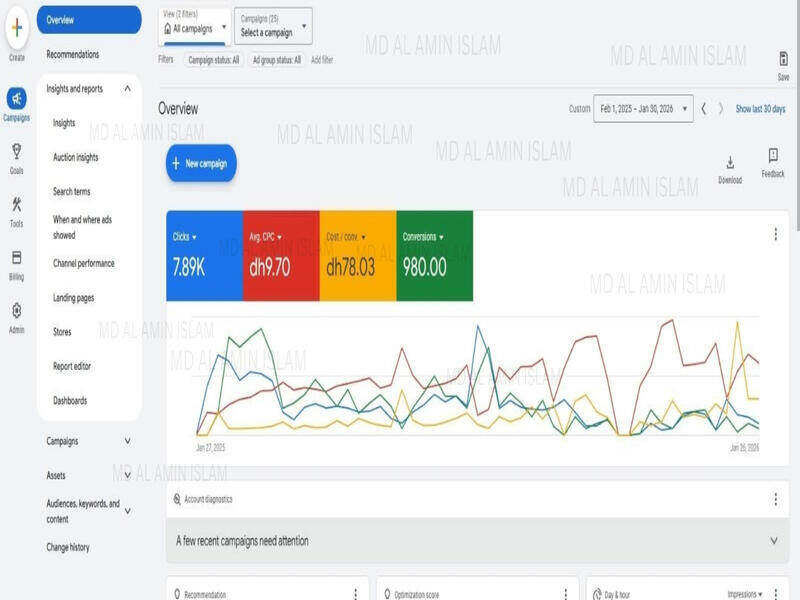Open the Feedback icon

[x=773, y=156]
